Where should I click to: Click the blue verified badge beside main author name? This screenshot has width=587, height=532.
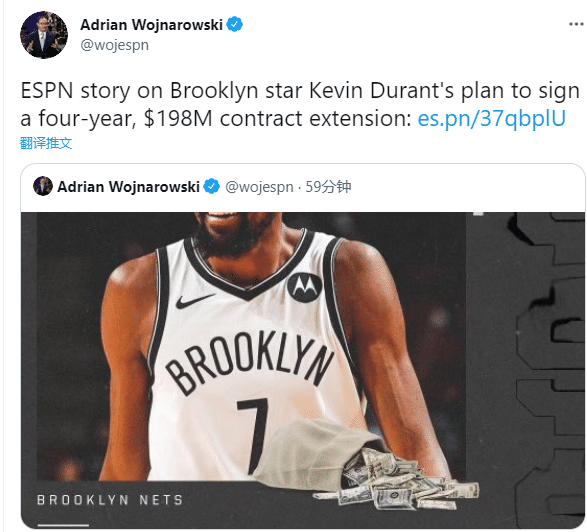pos(235,24)
